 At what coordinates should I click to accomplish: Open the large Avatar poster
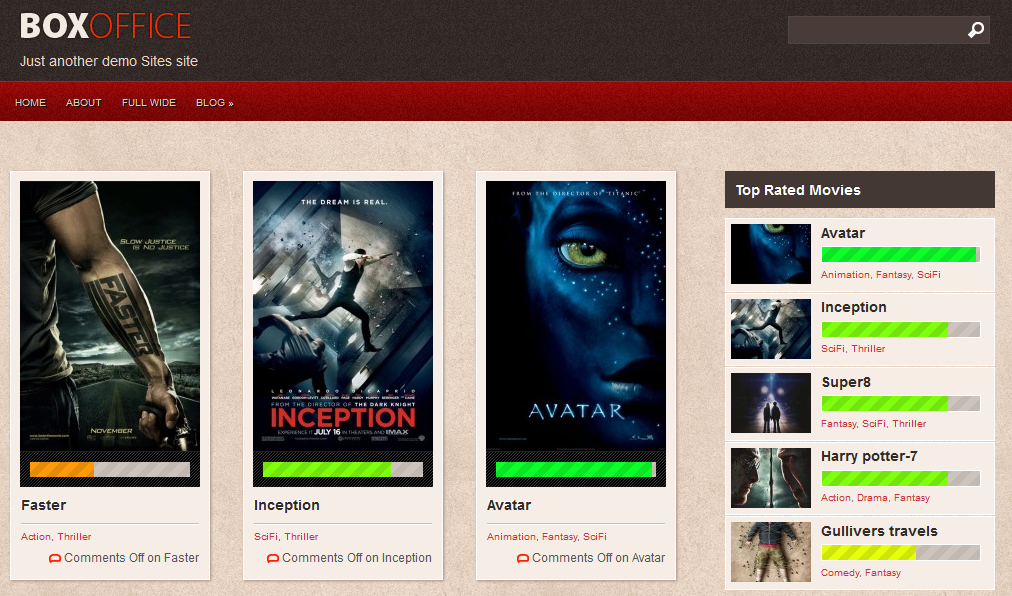[576, 316]
